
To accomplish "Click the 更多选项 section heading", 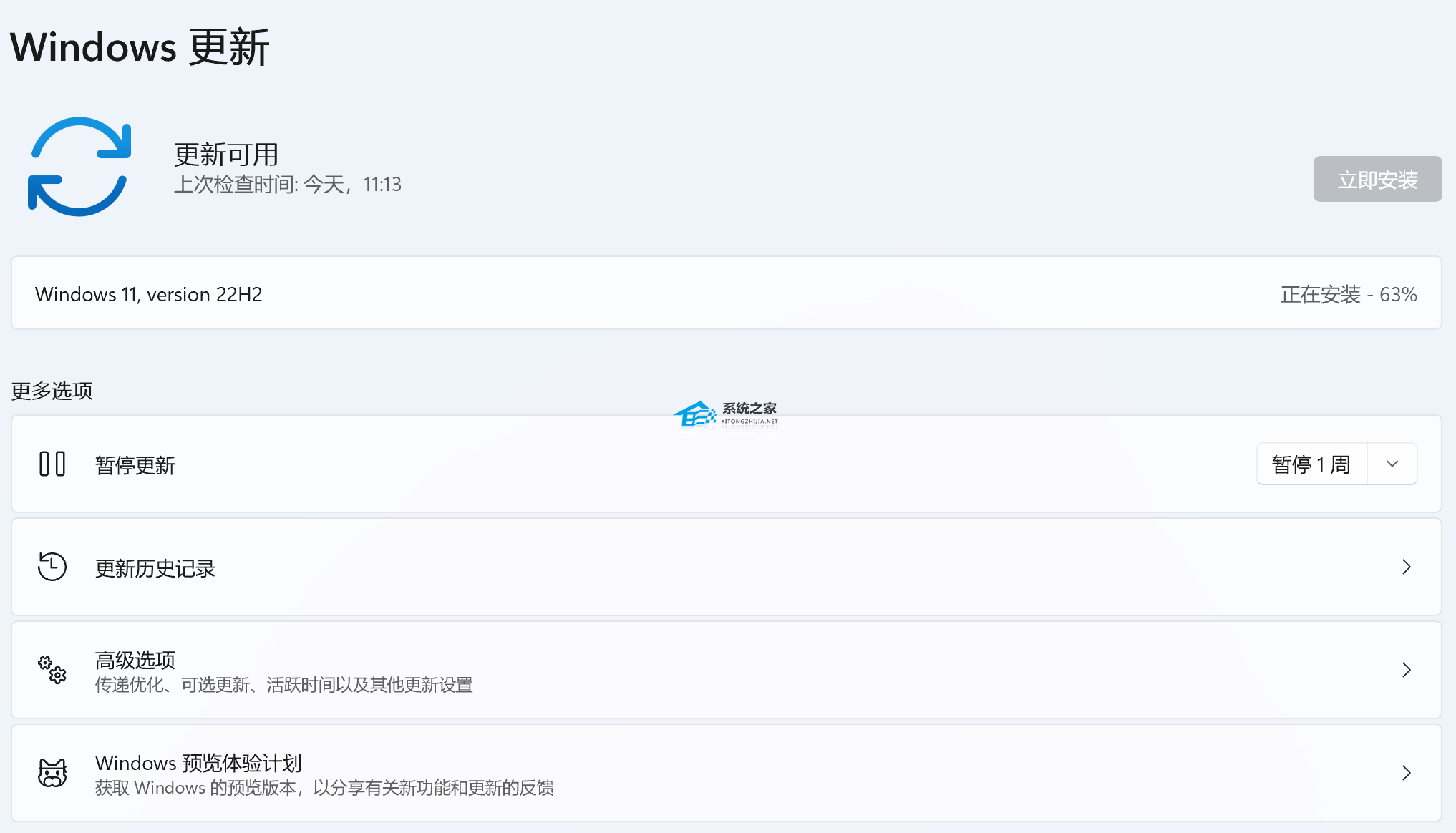I will 52,391.
